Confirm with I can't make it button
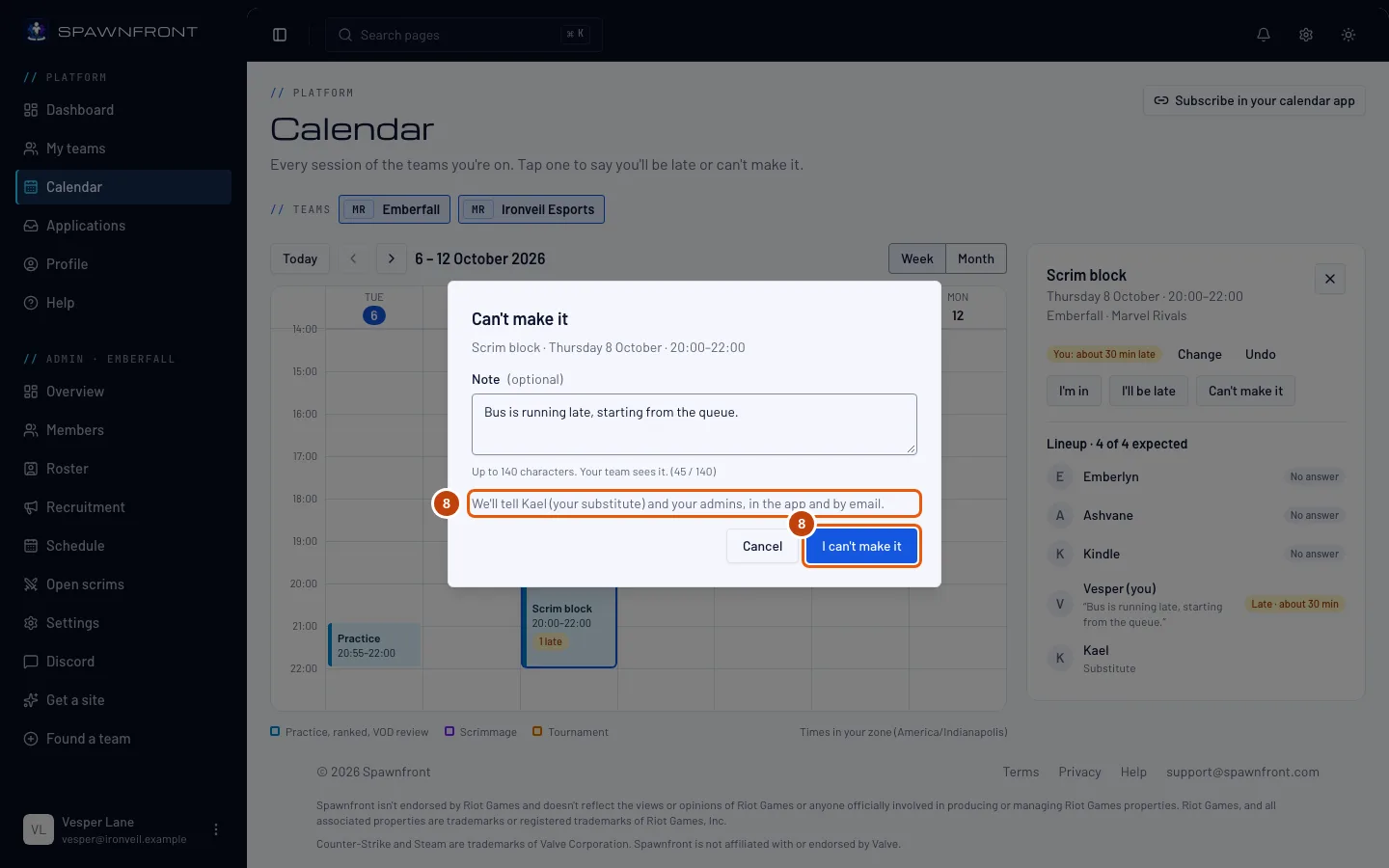Viewport: 1389px width, 868px height. coord(861,546)
